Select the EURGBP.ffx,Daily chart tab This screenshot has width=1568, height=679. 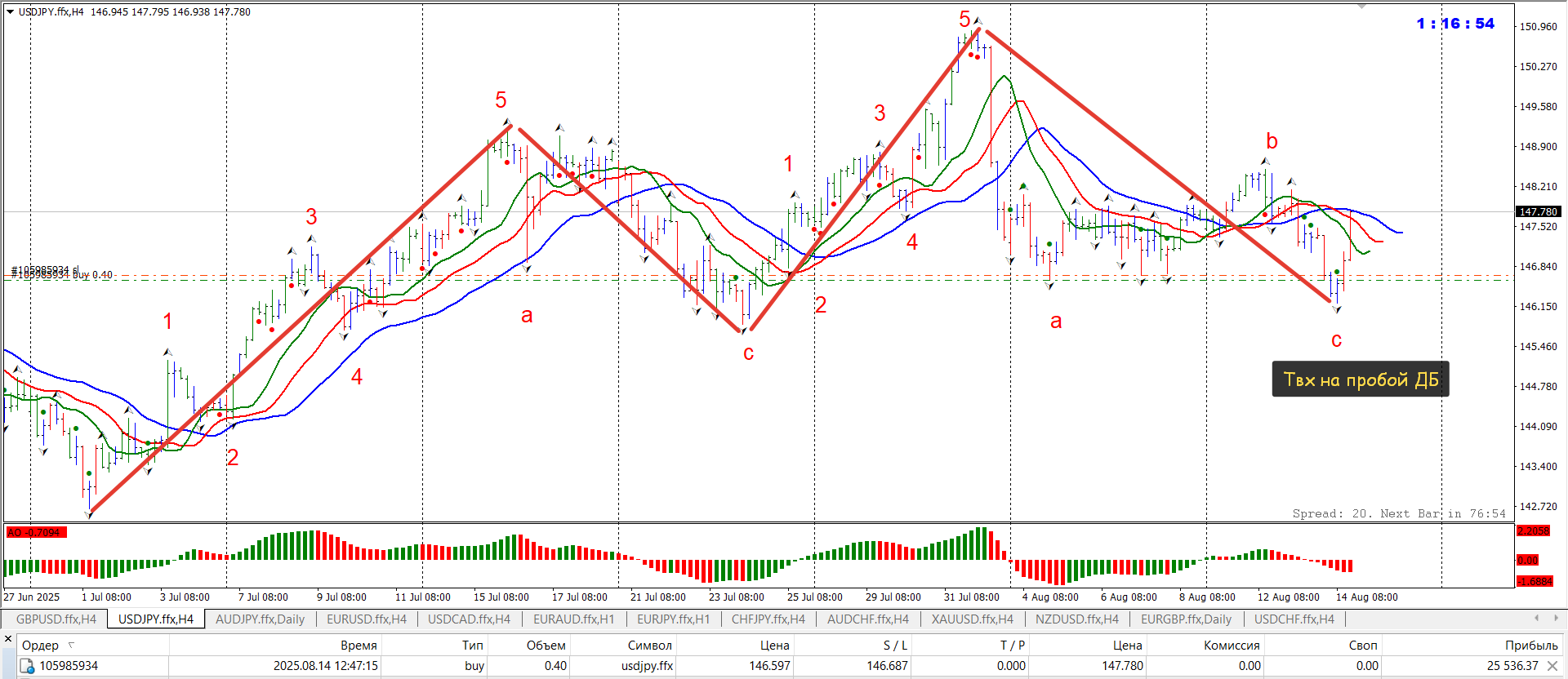pyautogui.click(x=1186, y=619)
